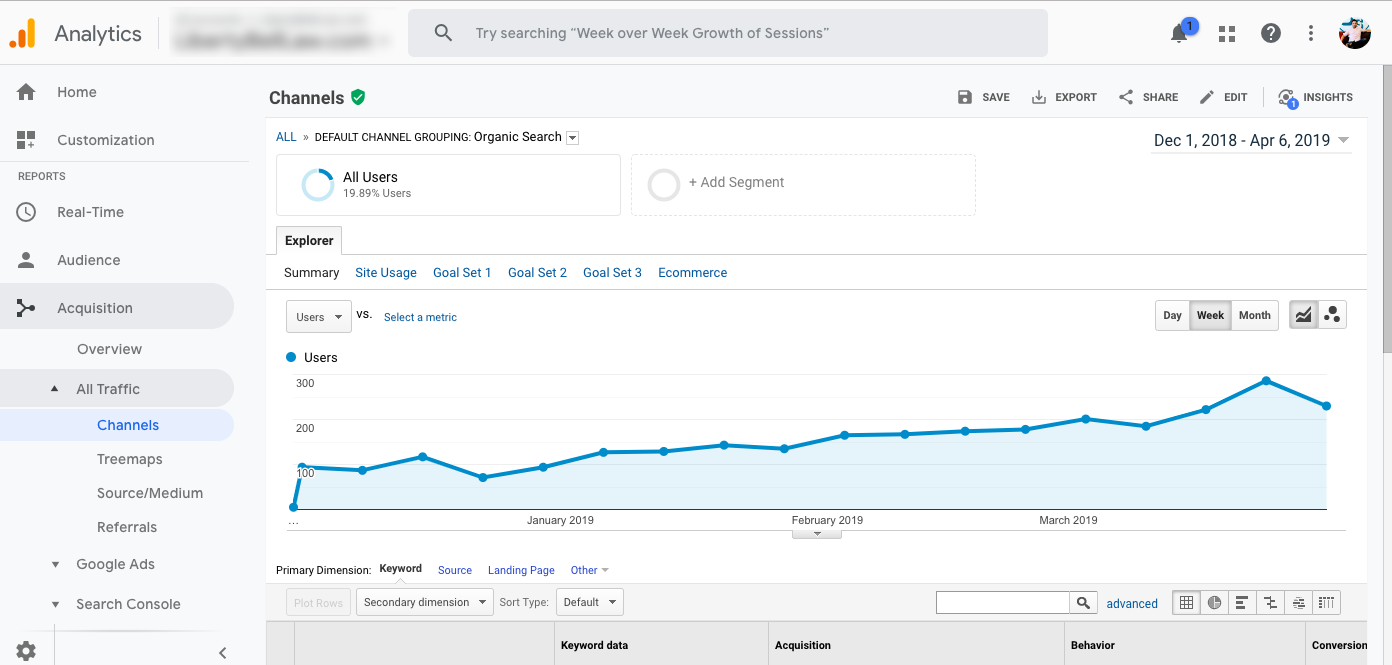Expand the Google Ads section
This screenshot has height=665, width=1392.
(x=56, y=565)
